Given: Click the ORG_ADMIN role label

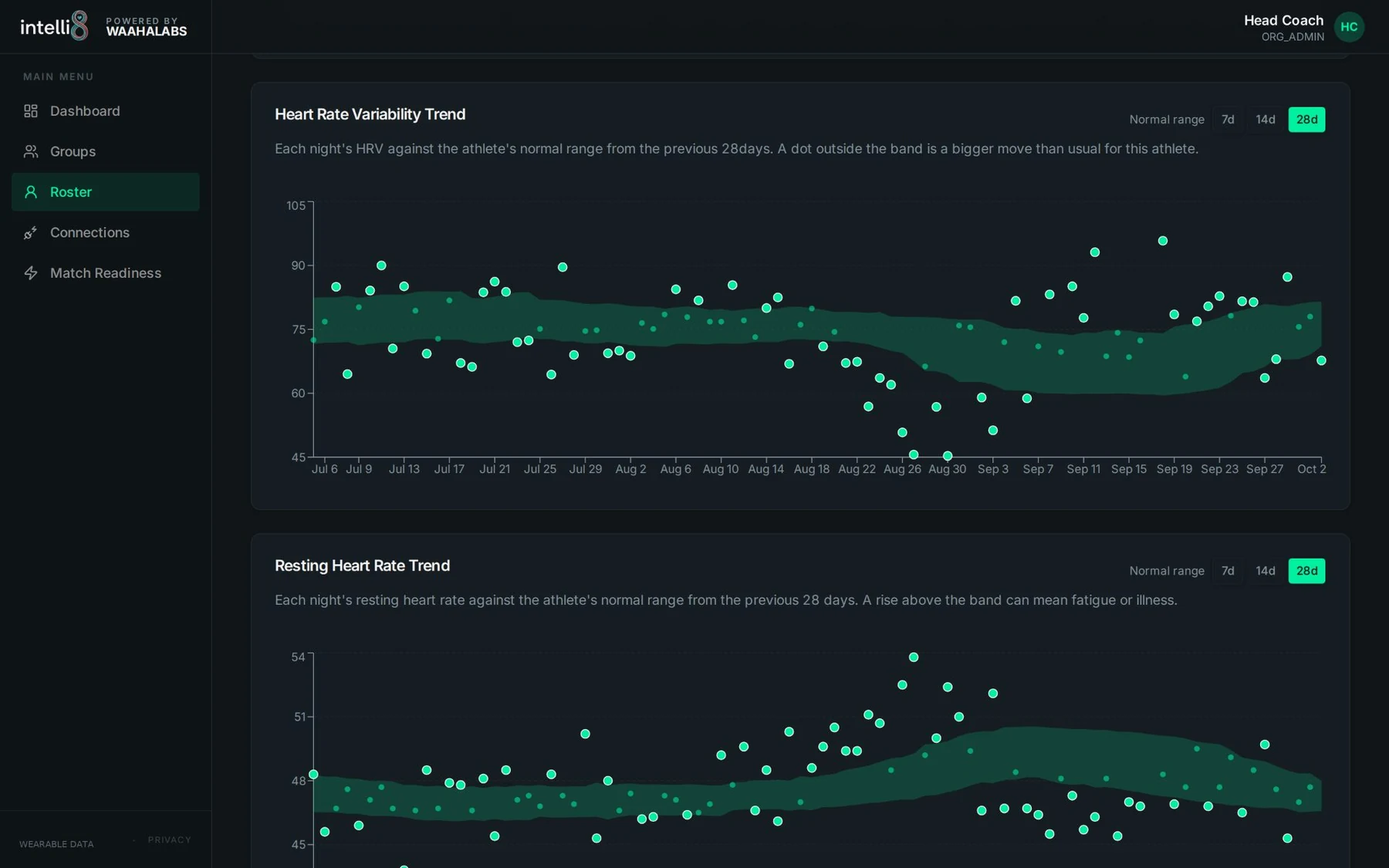Looking at the screenshot, I should coord(1293,37).
